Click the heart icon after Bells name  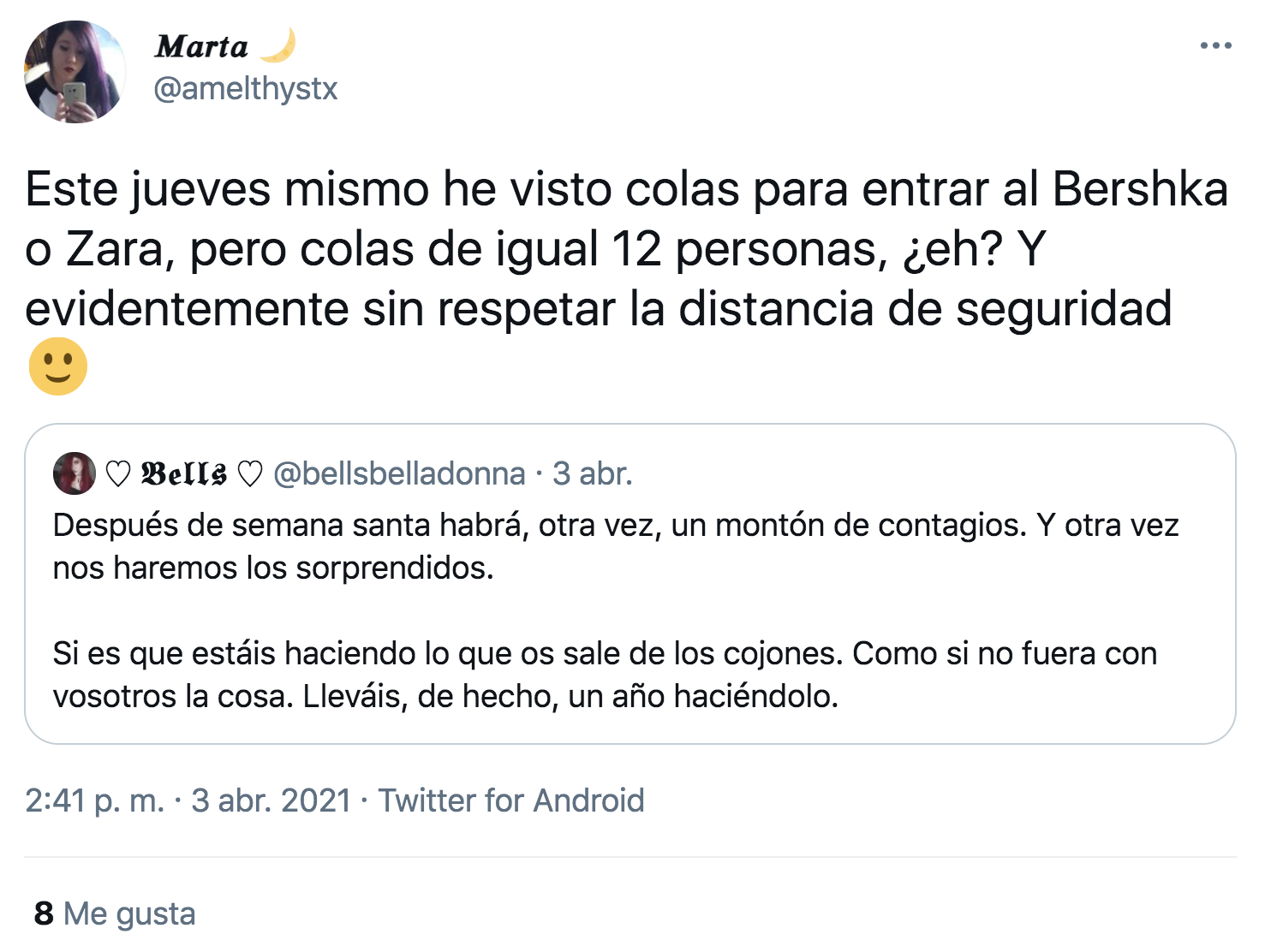(249, 473)
